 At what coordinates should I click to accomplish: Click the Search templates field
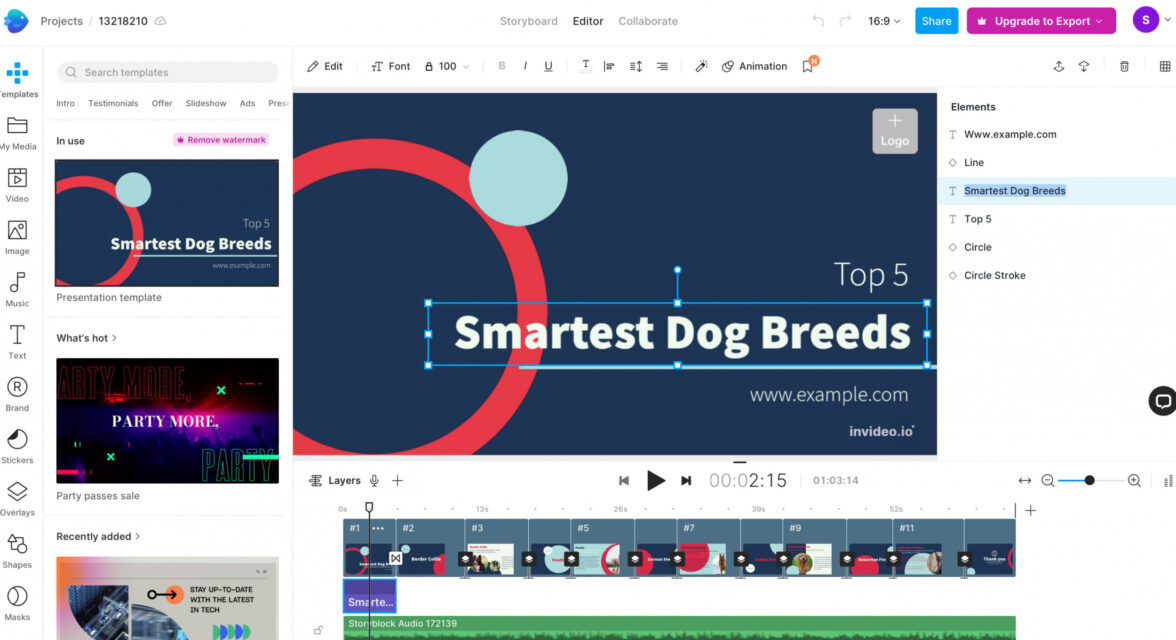coord(167,72)
